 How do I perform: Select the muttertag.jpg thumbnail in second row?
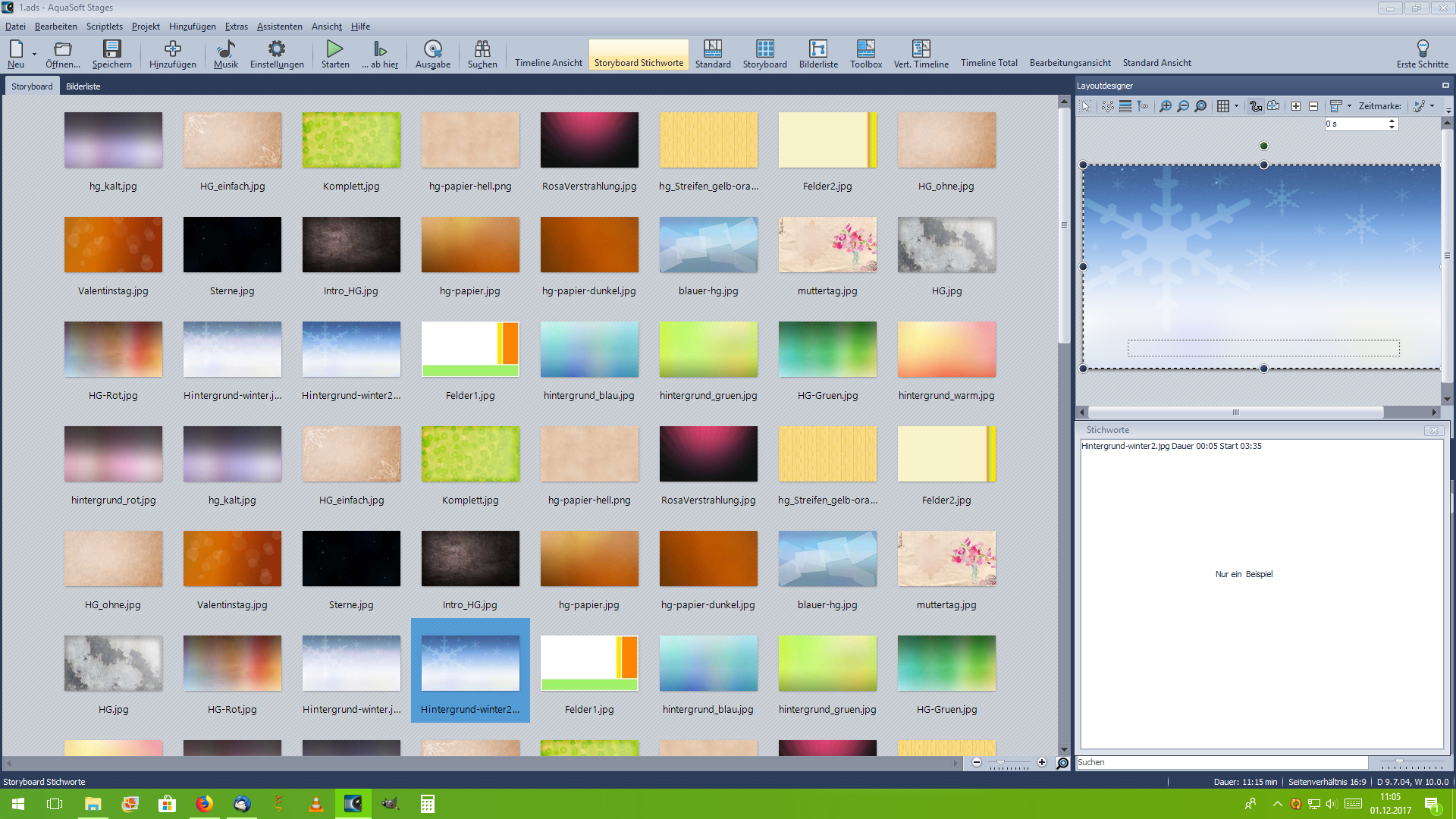point(827,245)
